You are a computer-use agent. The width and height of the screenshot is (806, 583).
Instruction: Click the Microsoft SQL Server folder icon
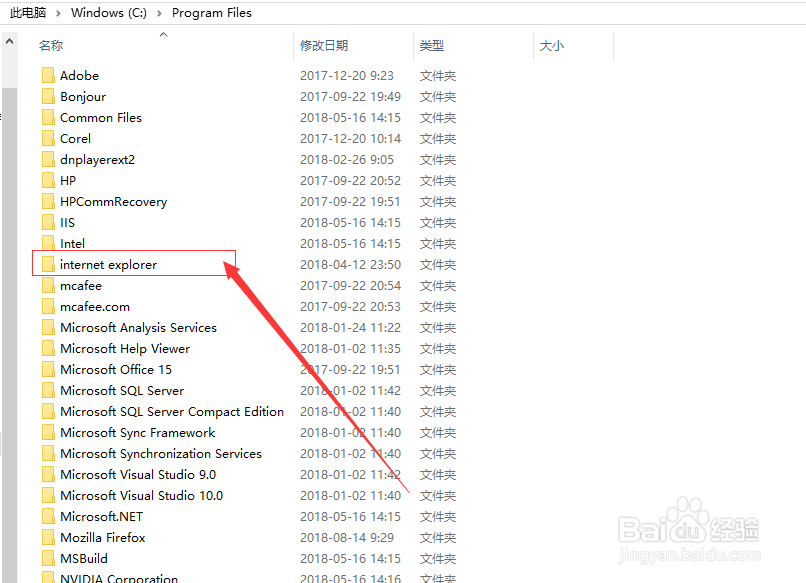(x=48, y=390)
